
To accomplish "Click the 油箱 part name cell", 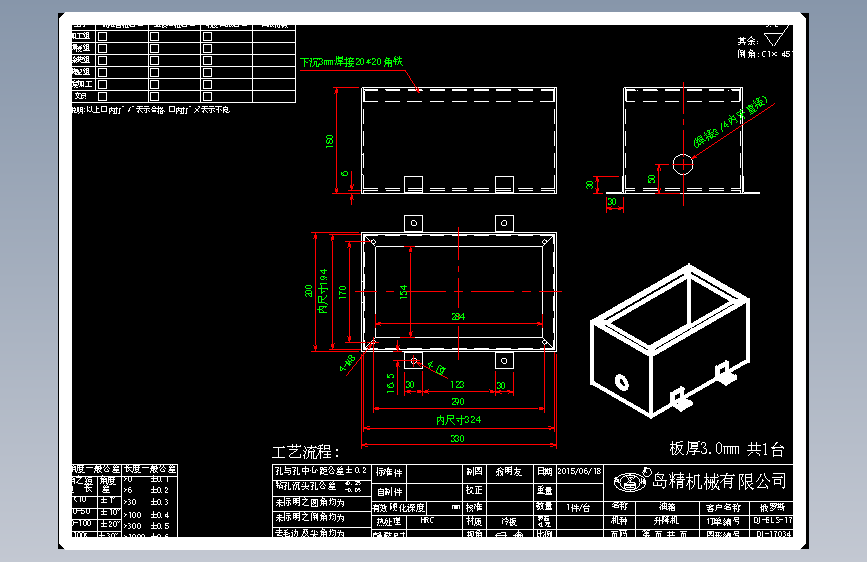I will point(667,507).
